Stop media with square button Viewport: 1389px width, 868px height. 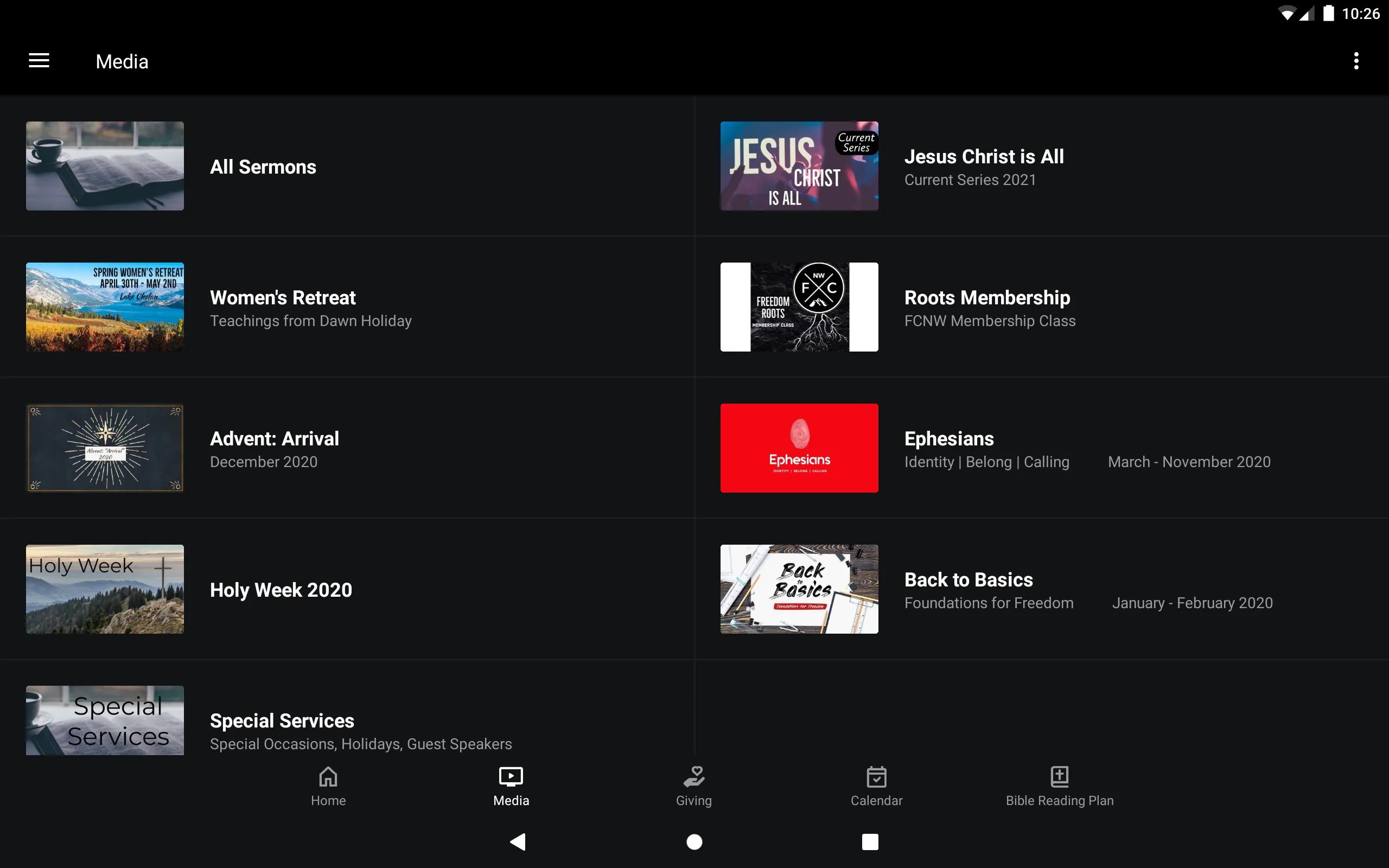point(868,841)
